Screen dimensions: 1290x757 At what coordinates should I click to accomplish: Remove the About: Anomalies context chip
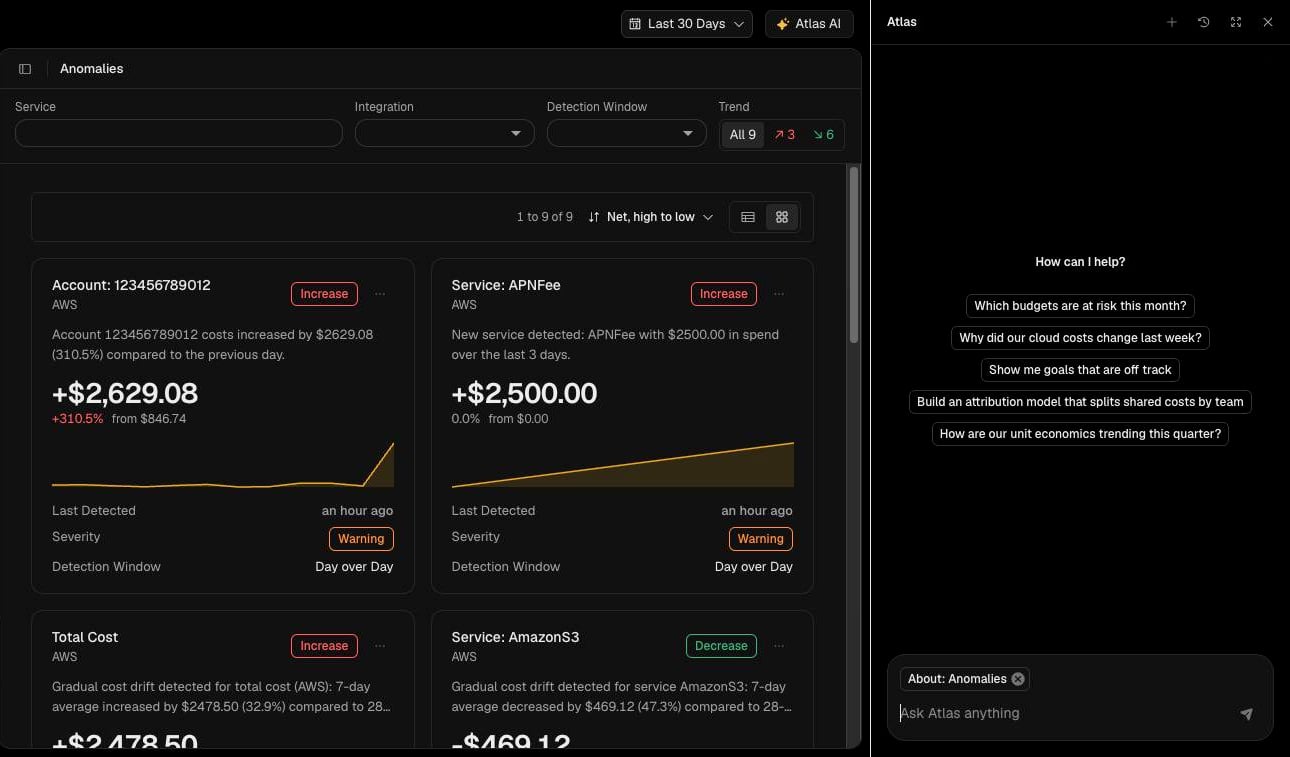1018,679
